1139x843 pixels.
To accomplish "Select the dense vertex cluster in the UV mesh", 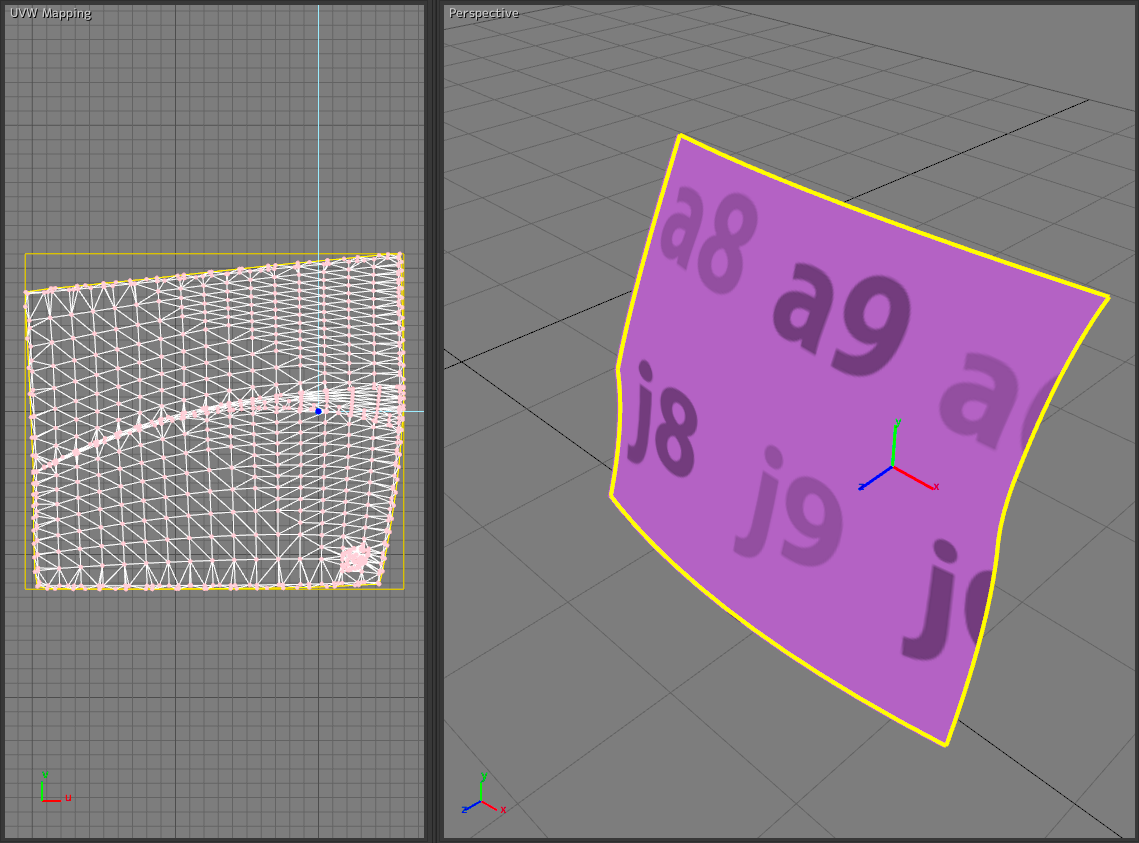I will (x=353, y=558).
